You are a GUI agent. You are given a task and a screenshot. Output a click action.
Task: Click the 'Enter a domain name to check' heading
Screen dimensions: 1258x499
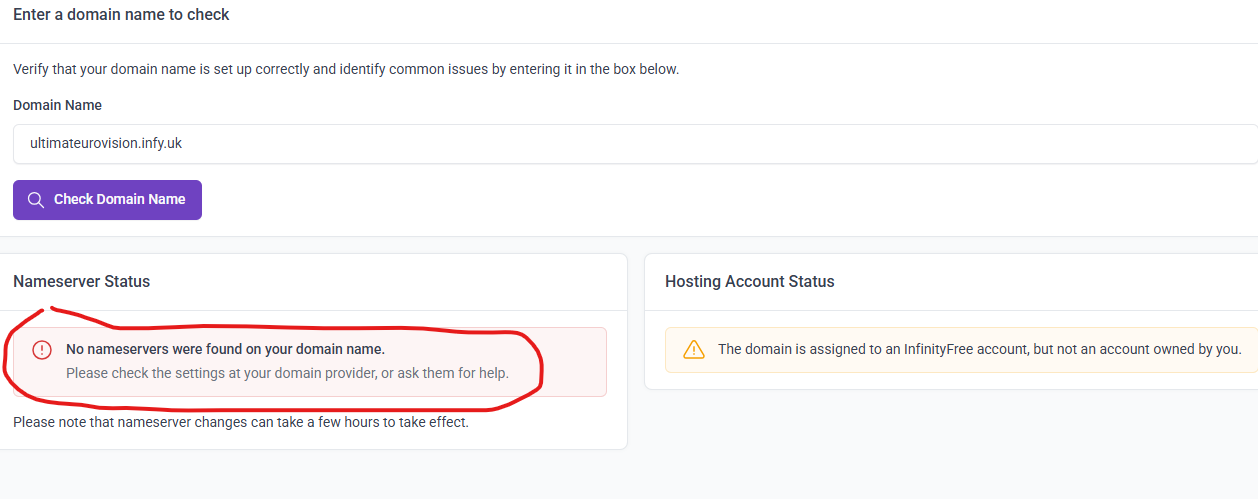[121, 15]
